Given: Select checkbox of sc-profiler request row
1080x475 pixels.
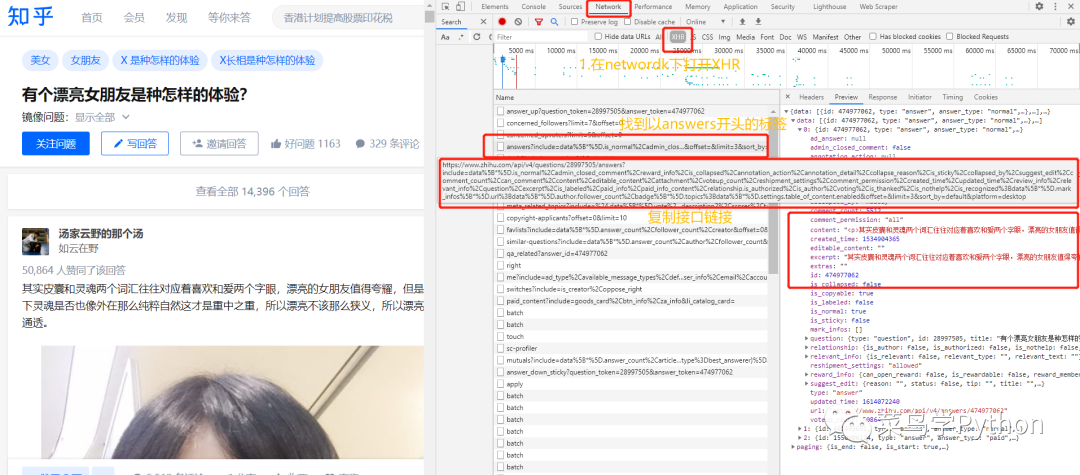Looking at the screenshot, I should tap(500, 348).
